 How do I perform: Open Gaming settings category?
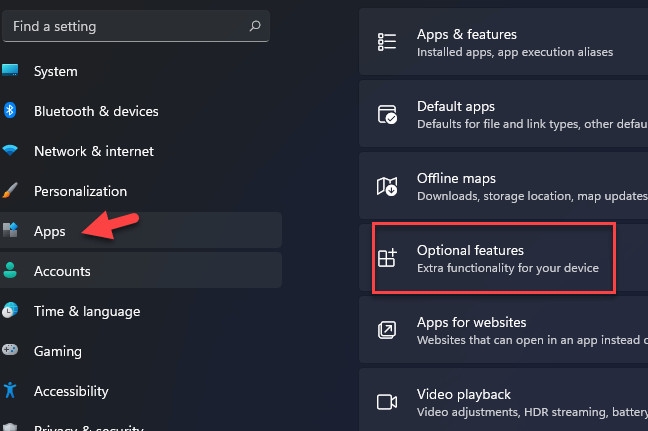(x=141, y=351)
